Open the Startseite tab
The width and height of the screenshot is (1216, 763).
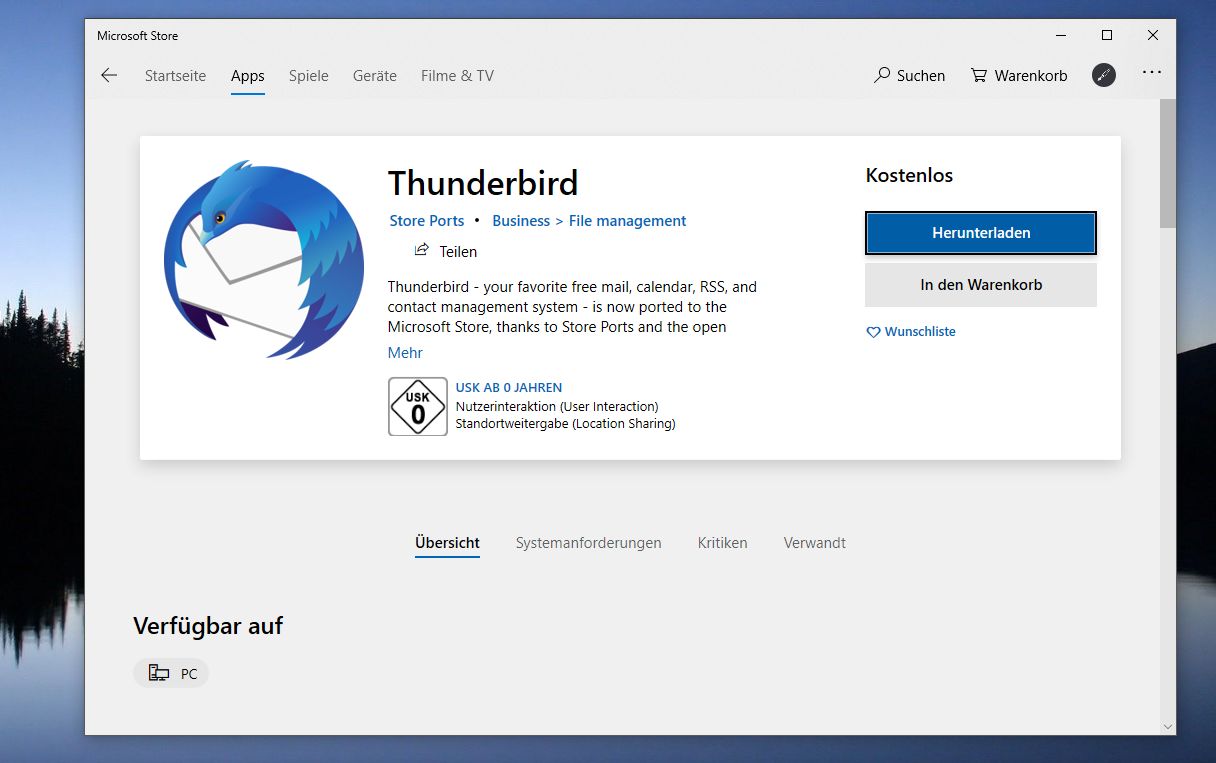pyautogui.click(x=175, y=76)
